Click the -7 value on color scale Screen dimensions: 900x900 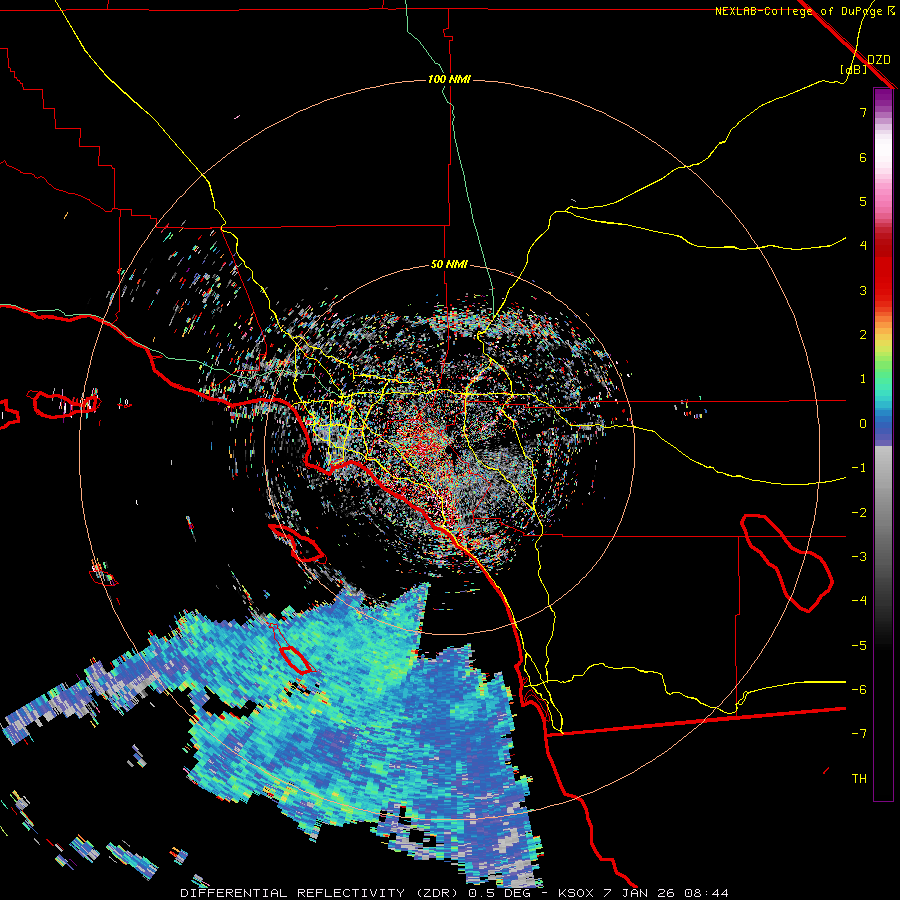tap(859, 734)
